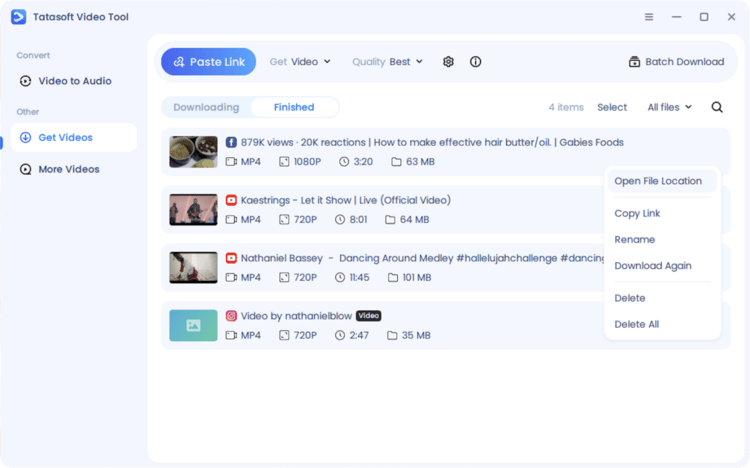750x468 pixels.
Task: Open the settings gear icon
Action: (x=448, y=62)
